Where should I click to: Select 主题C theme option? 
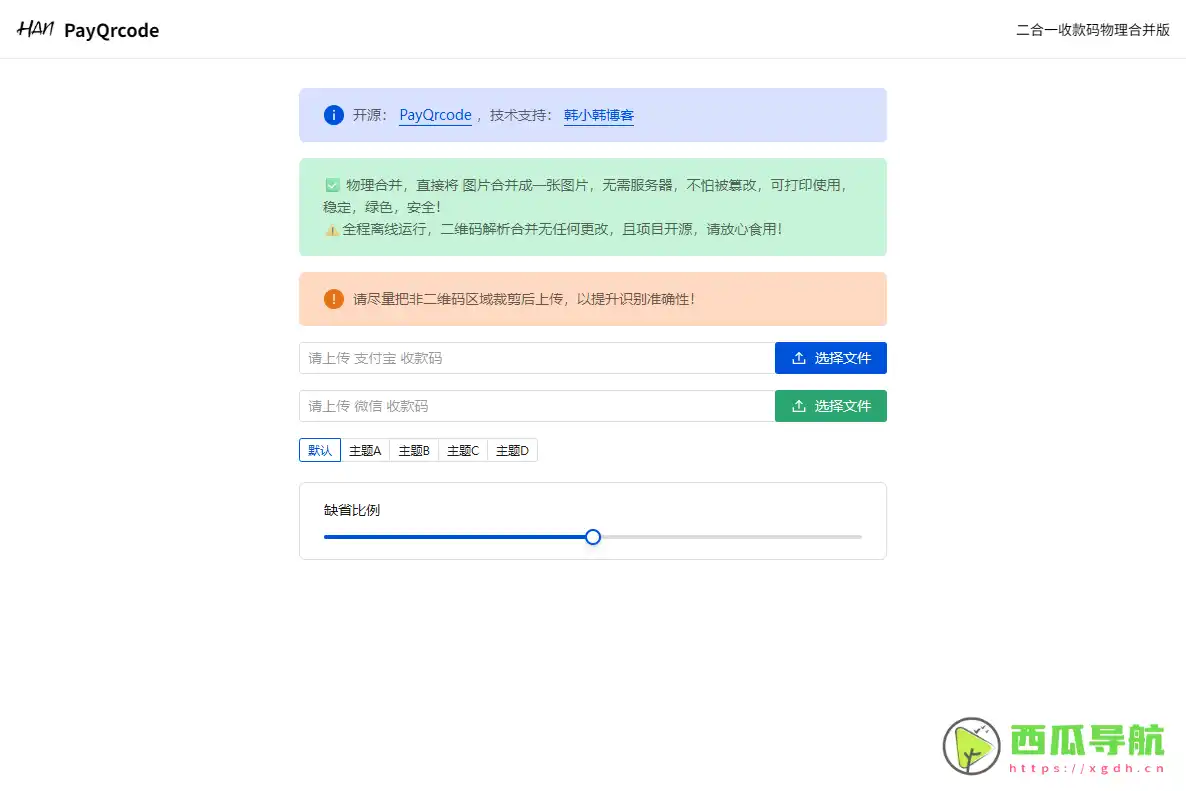pos(463,450)
